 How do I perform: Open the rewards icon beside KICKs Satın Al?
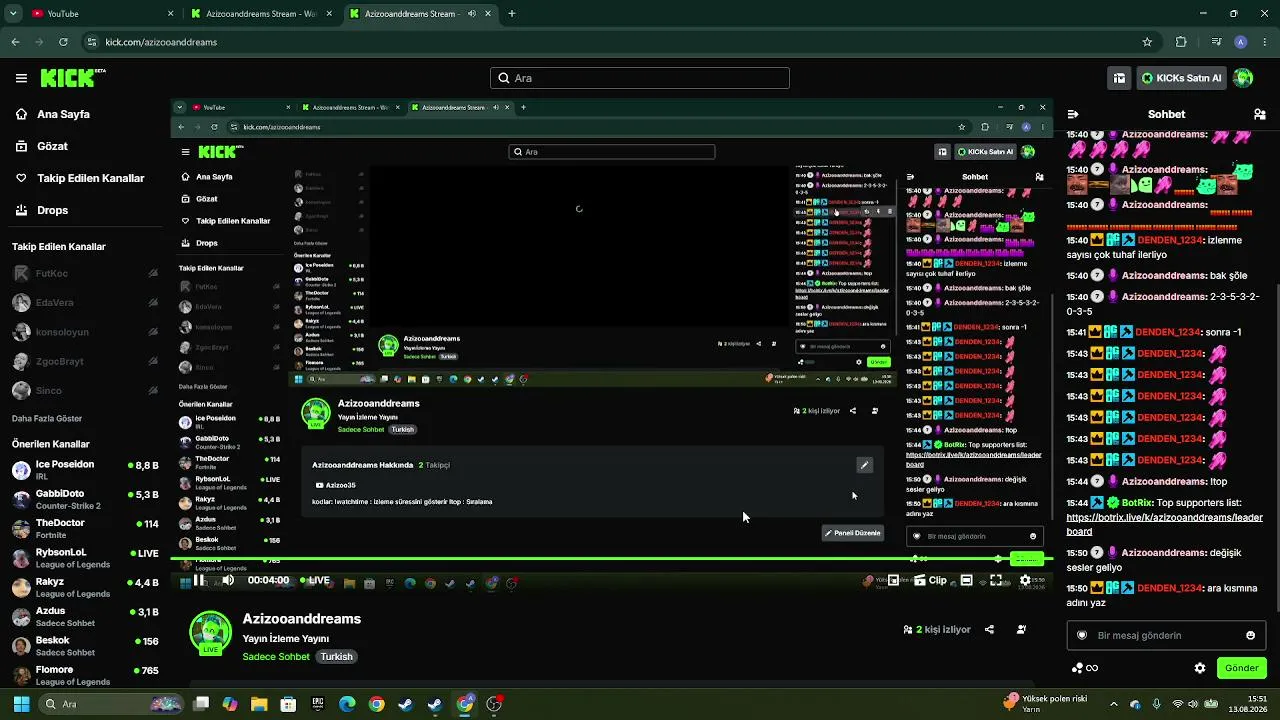click(x=1119, y=78)
